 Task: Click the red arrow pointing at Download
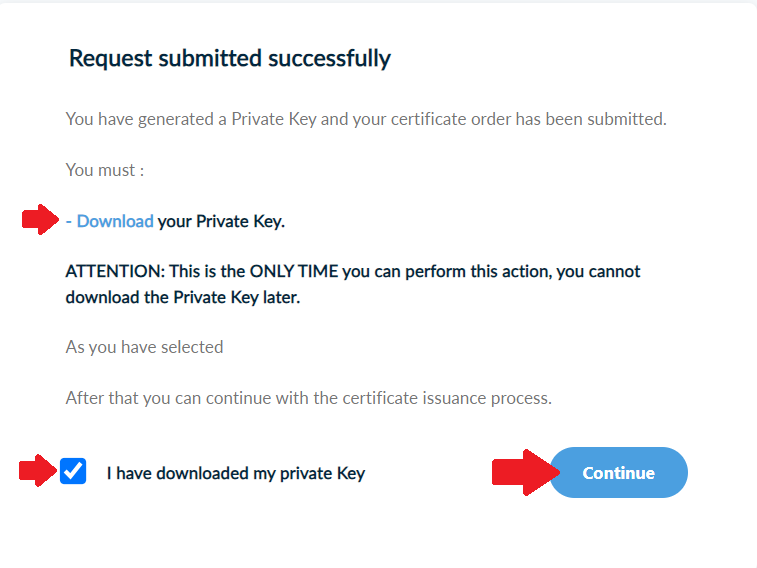click(42, 220)
